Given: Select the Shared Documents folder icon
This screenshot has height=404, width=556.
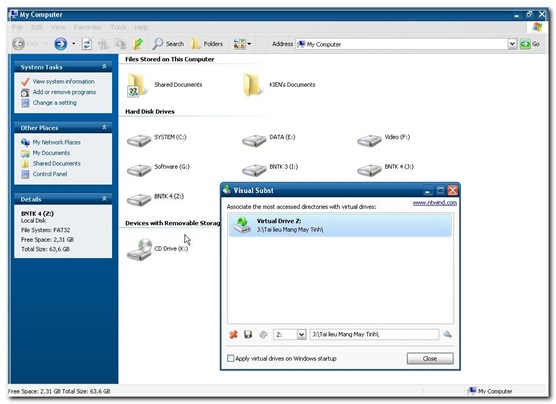Looking at the screenshot, I should (137, 85).
